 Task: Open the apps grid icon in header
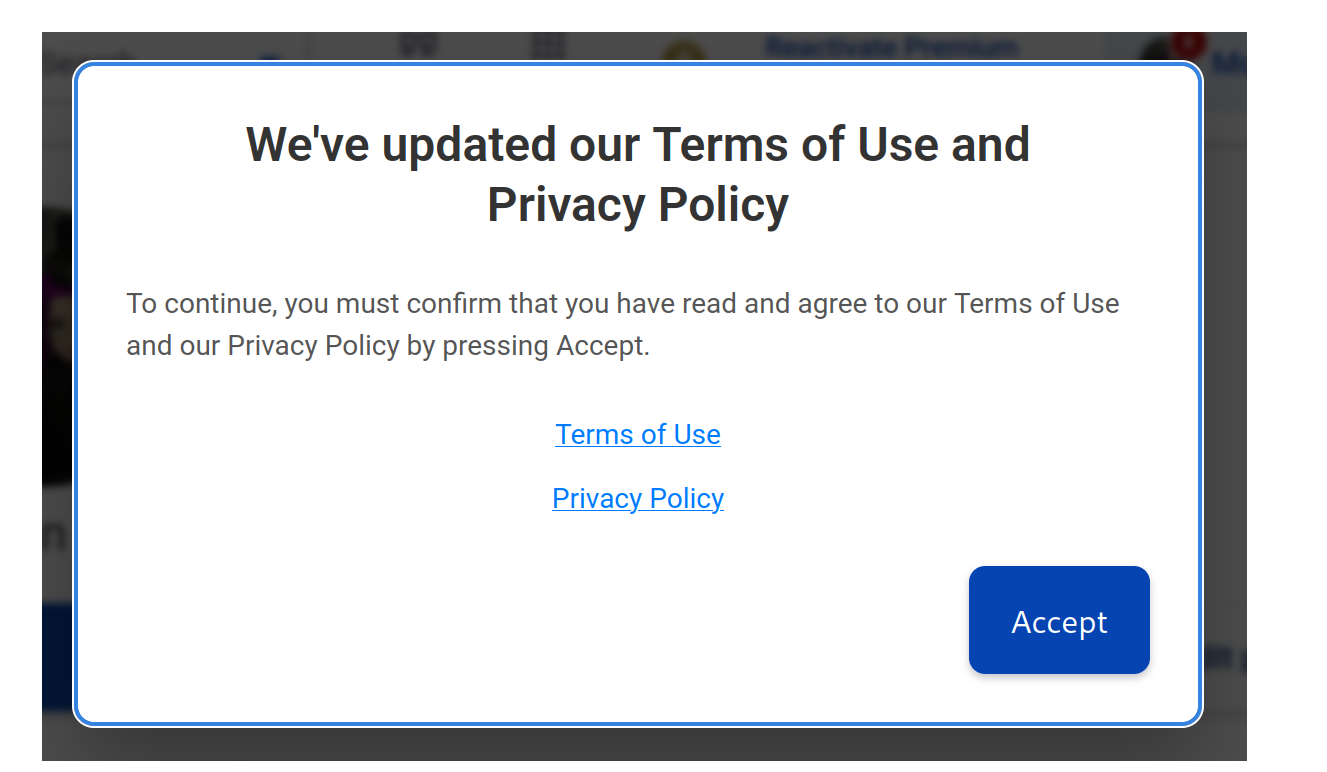coord(548,46)
